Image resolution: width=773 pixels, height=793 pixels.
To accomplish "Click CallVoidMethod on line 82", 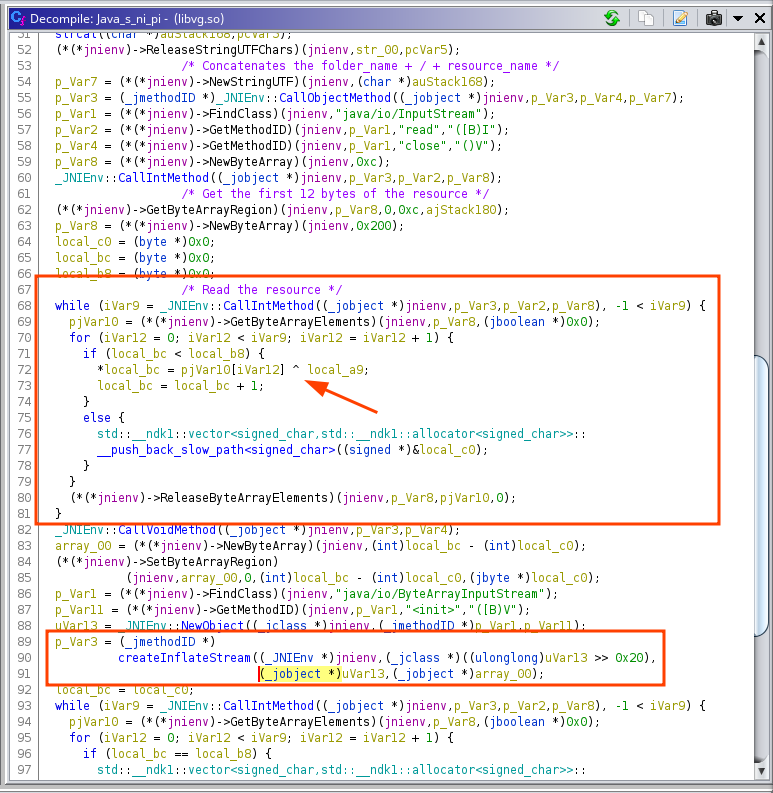I will 166,530.
